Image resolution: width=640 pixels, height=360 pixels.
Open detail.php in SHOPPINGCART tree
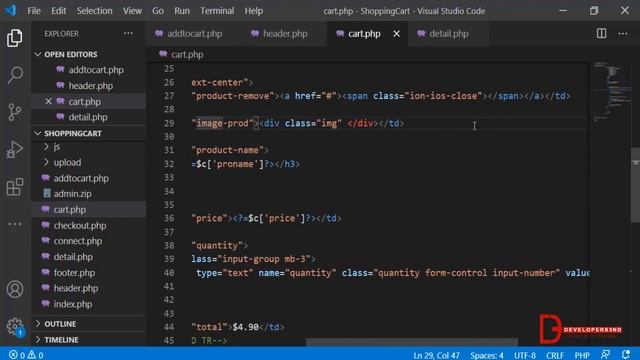coord(73,257)
